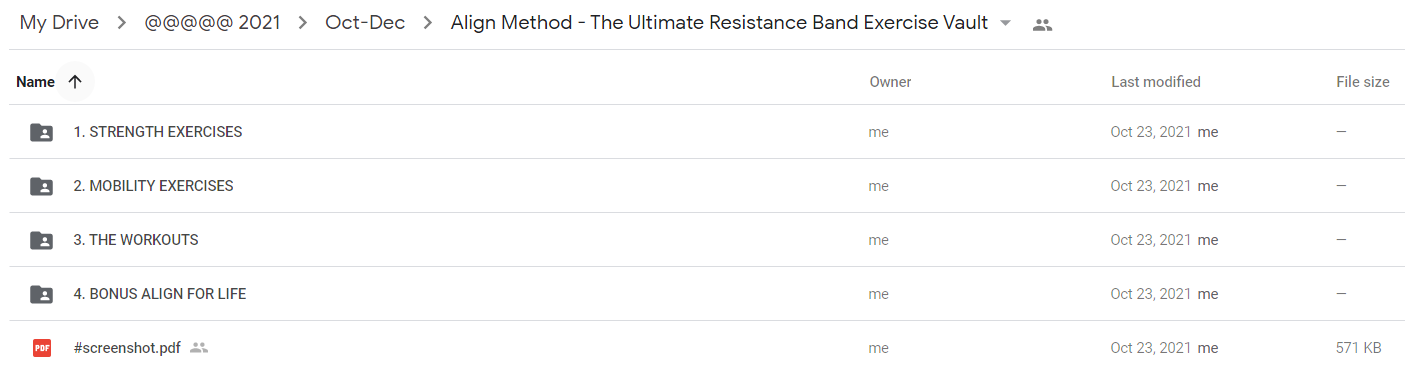Image resolution: width=1405 pixels, height=369 pixels.
Task: Click the red PDF icon for #screenshot.pdf
Action: (41, 348)
